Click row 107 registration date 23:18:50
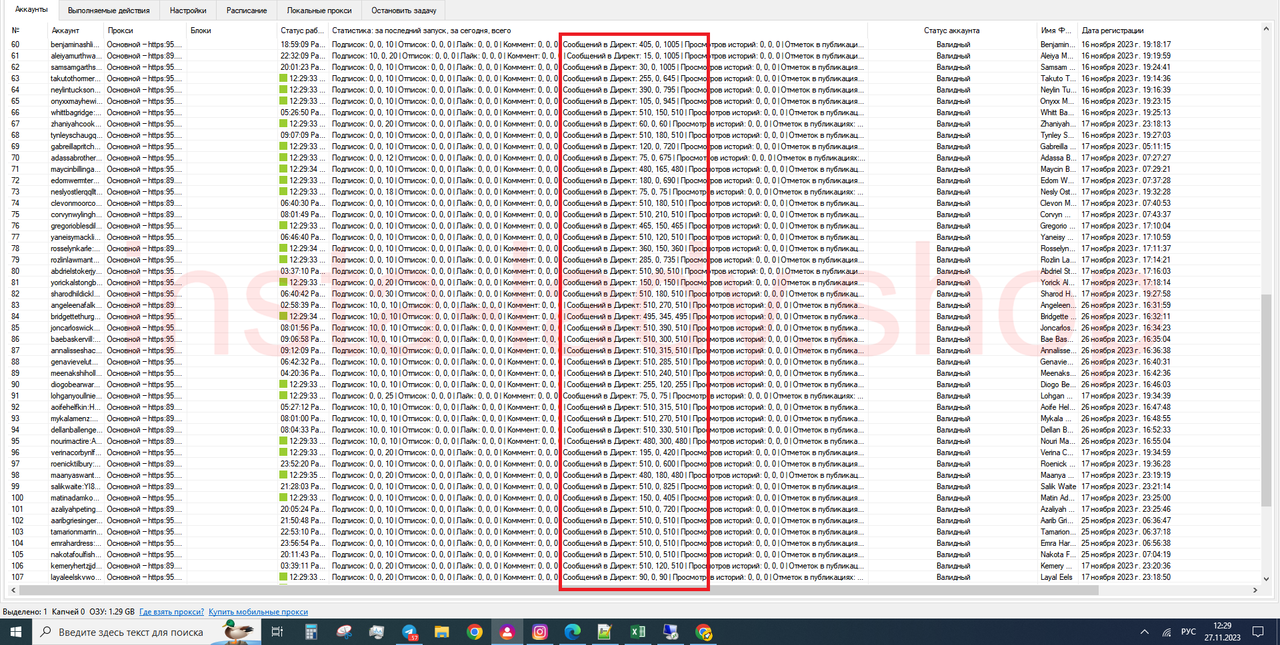The width and height of the screenshot is (1280, 645). point(1126,577)
